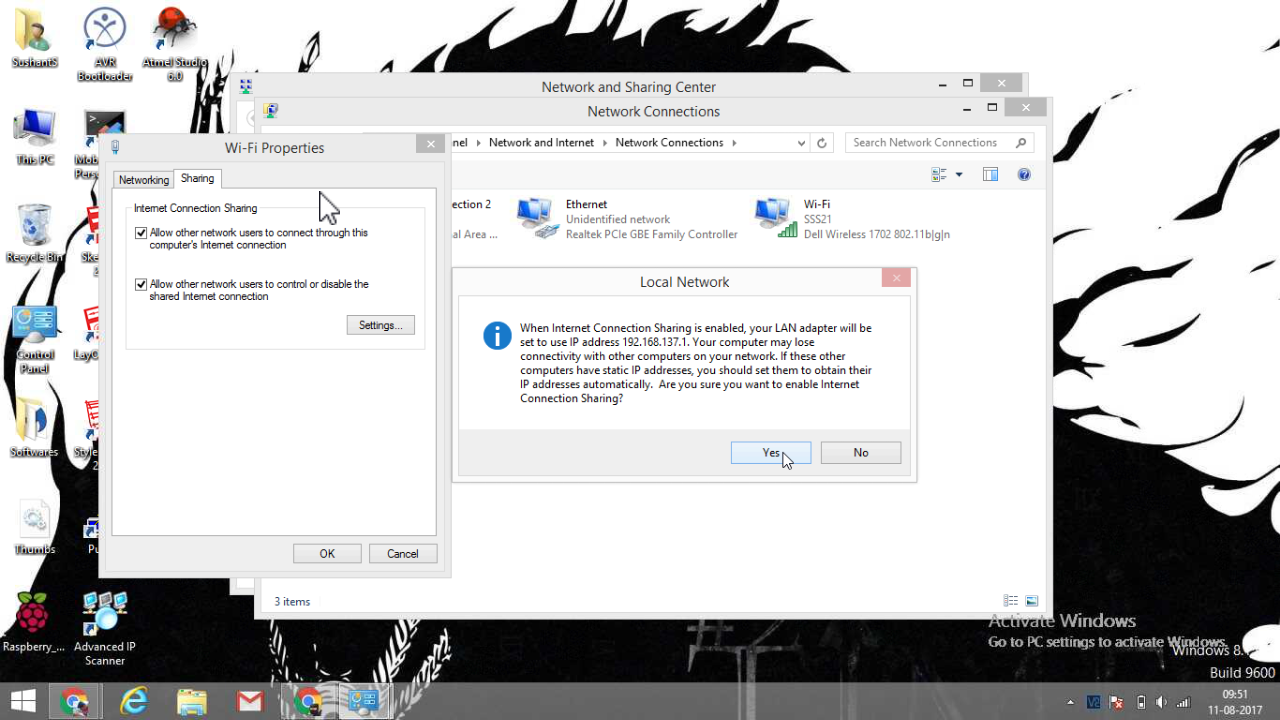Open Gmail shortcut on the taskbar

click(250, 701)
